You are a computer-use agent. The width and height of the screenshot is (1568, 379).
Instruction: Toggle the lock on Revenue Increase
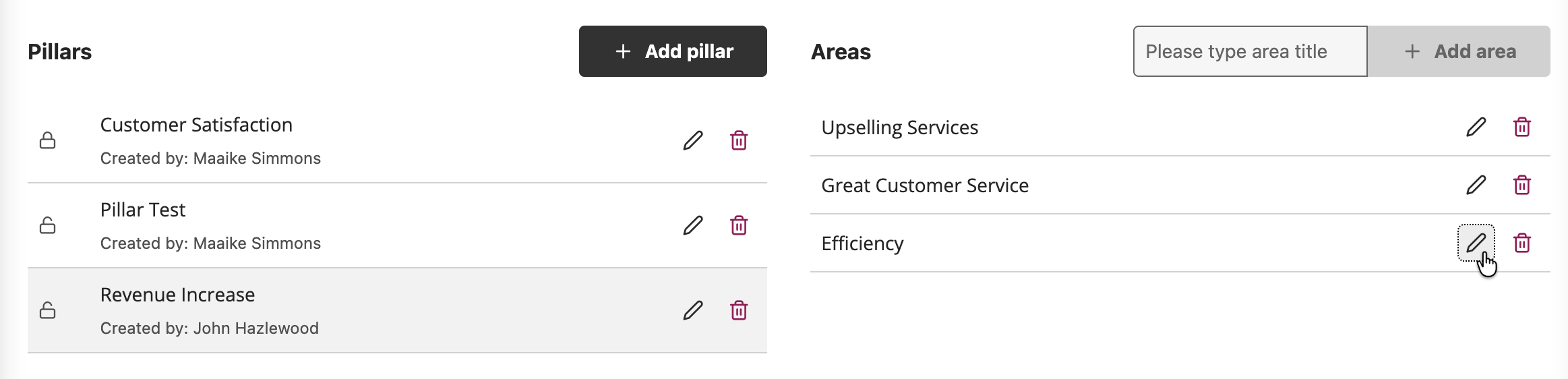(x=47, y=310)
